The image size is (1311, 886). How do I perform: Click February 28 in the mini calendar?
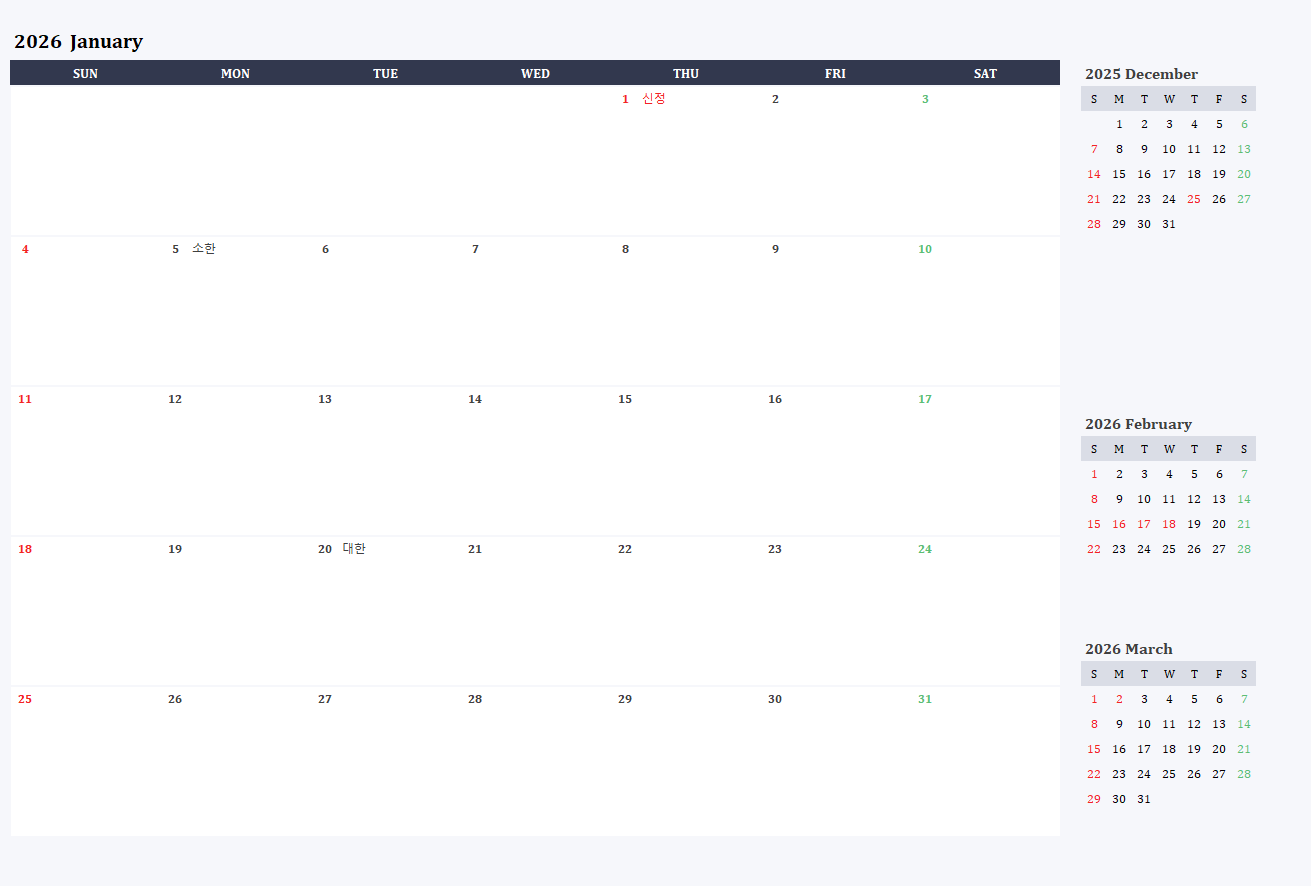pyautogui.click(x=1244, y=549)
